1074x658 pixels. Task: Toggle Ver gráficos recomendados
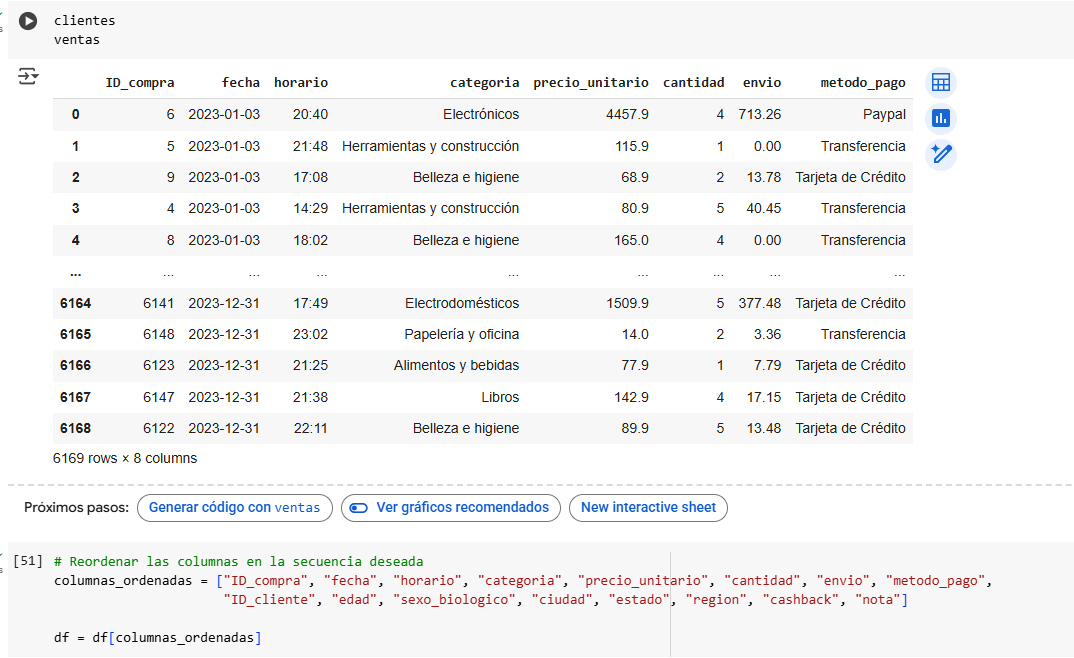pyautogui.click(x=451, y=508)
